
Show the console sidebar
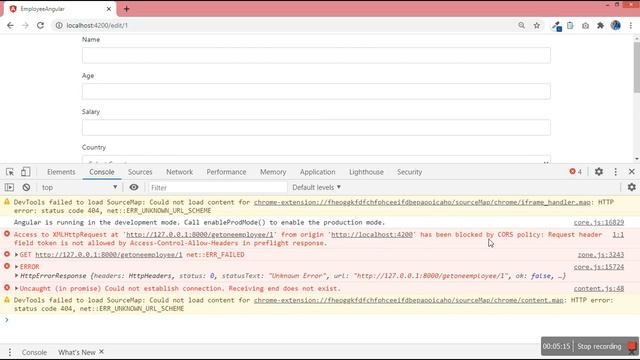pos(9,187)
